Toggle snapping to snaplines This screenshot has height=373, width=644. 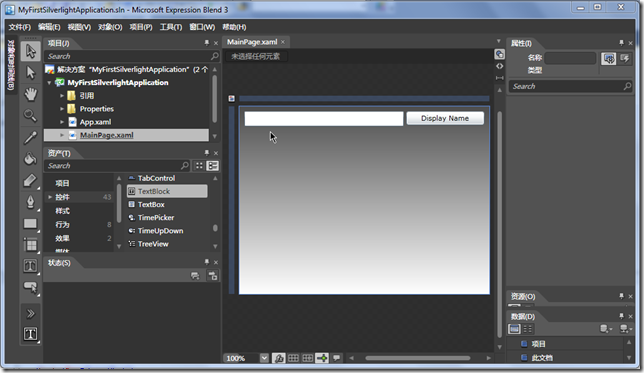click(322, 358)
